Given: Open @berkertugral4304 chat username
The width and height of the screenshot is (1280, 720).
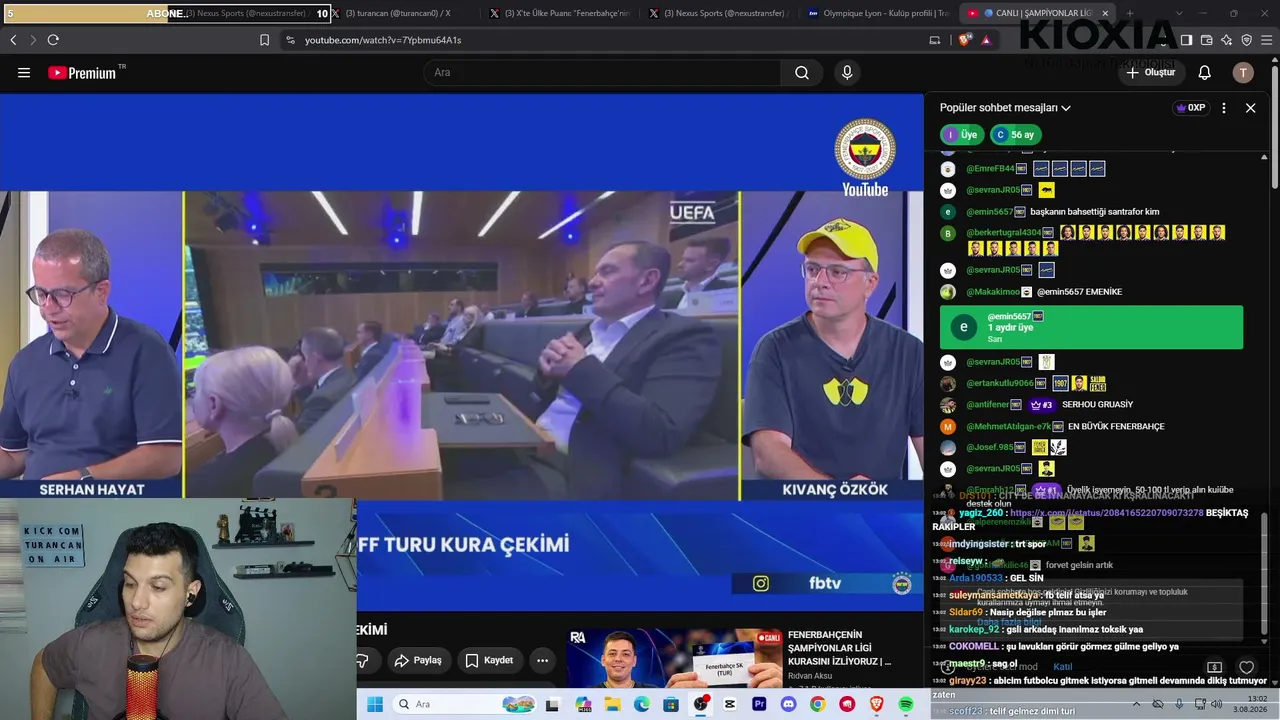Looking at the screenshot, I should [1005, 233].
